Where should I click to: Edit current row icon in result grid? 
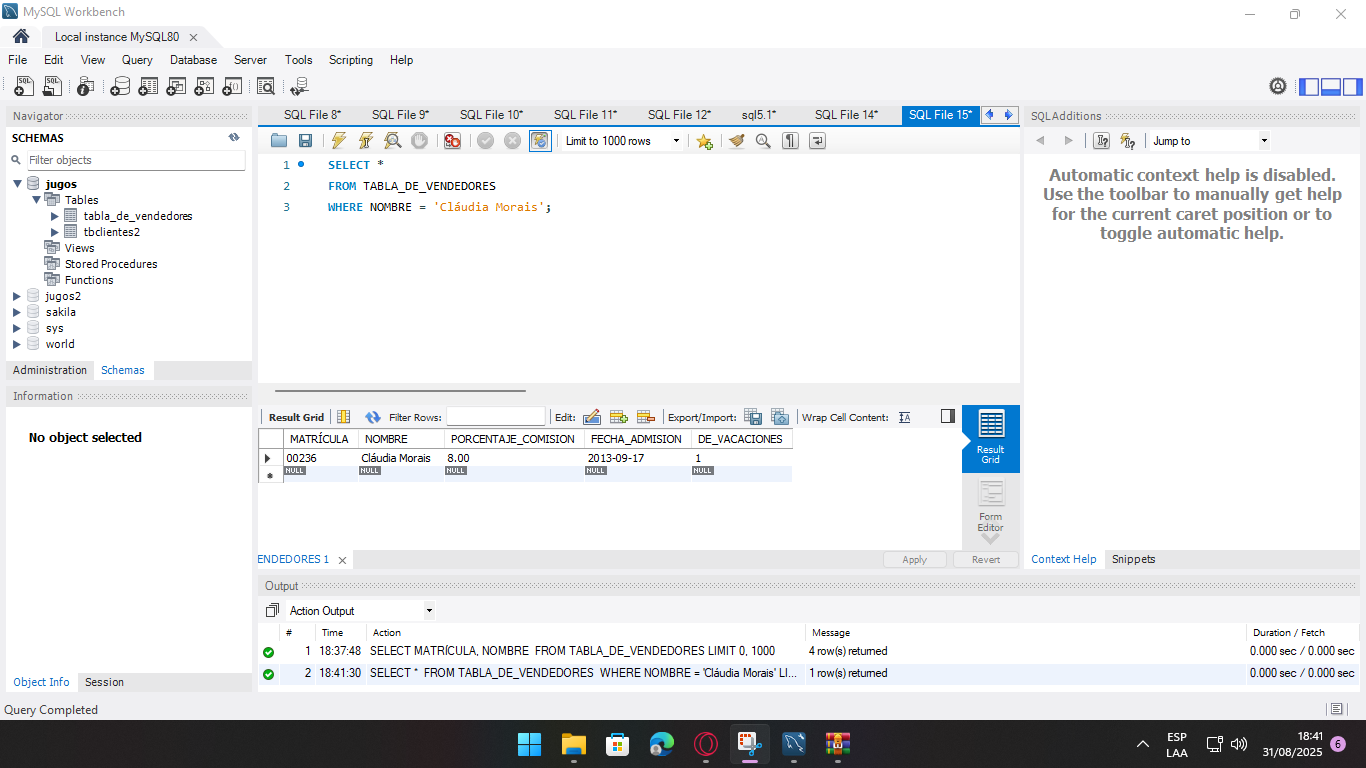592,417
